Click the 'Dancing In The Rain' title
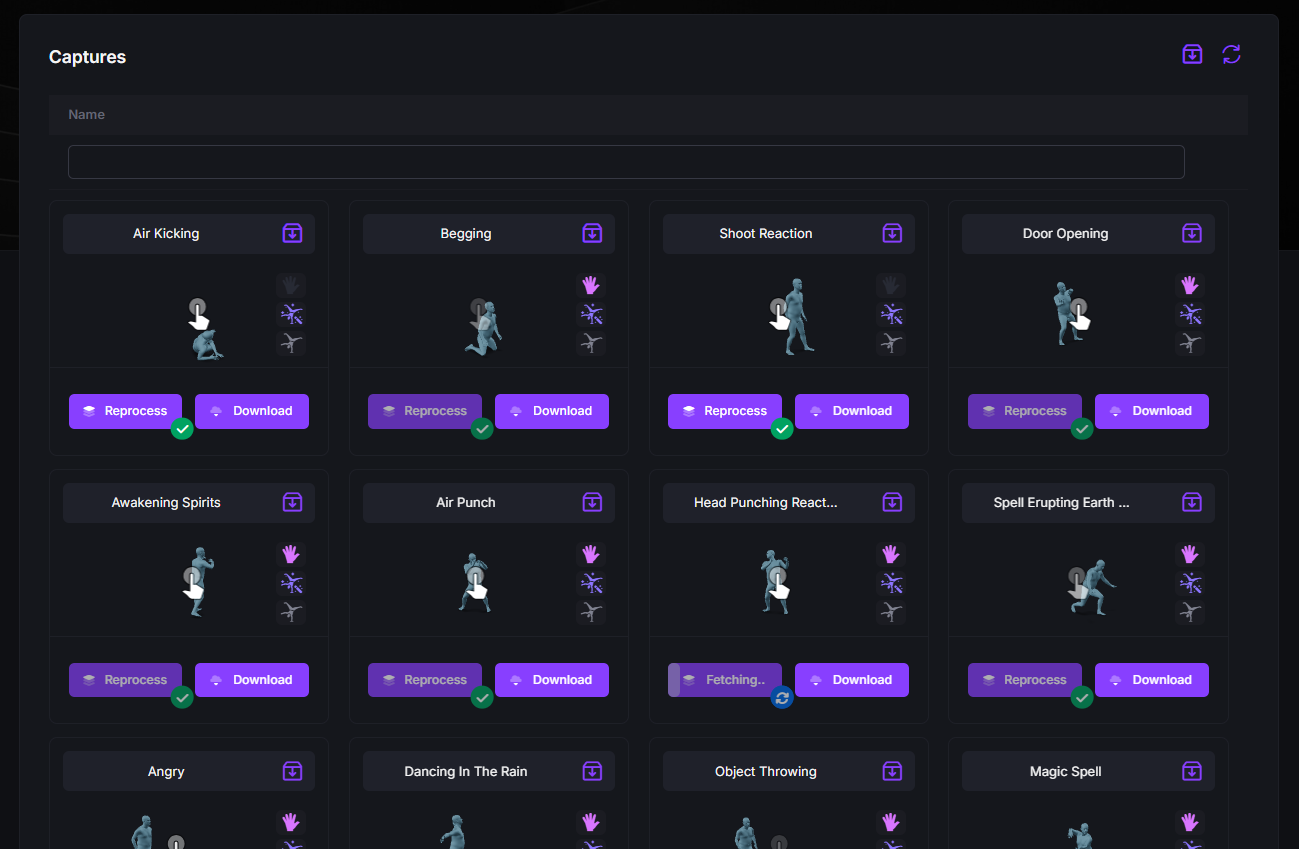 point(466,771)
